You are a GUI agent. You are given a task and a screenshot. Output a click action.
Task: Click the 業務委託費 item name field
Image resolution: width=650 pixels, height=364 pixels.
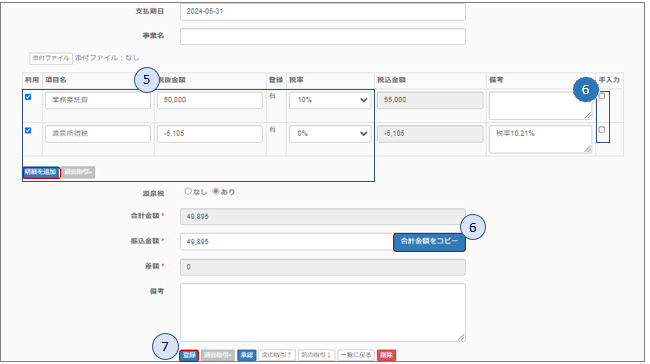pos(98,100)
